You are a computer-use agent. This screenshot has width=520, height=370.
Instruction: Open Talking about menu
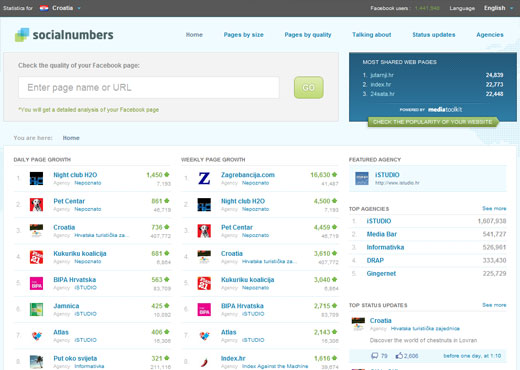click(372, 35)
